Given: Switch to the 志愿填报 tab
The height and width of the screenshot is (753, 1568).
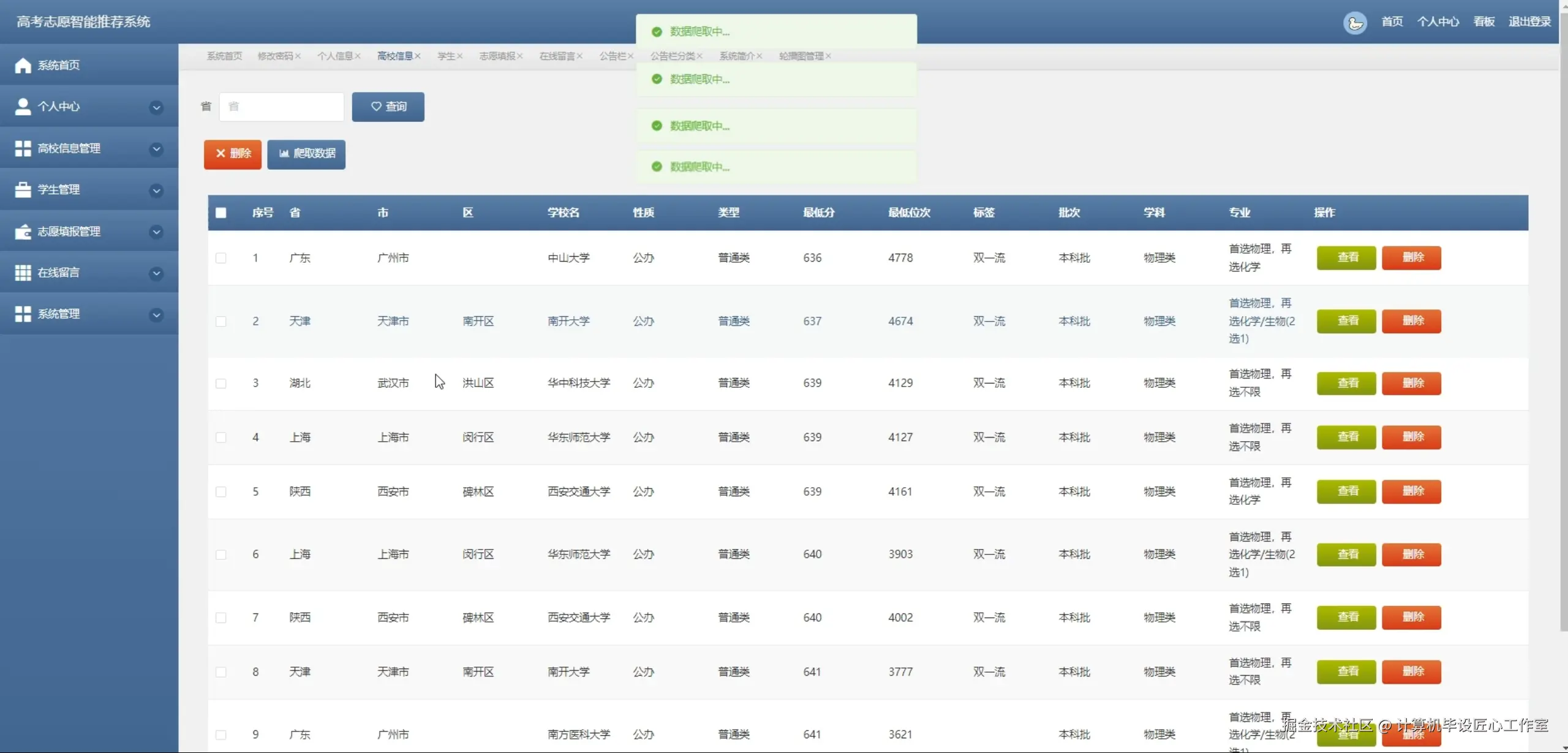Looking at the screenshot, I should [497, 56].
